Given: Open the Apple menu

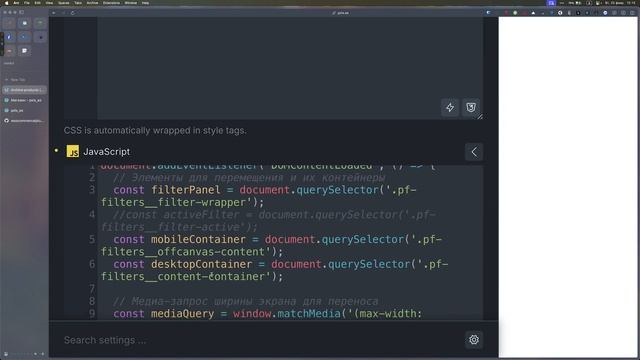Looking at the screenshot, I should tap(7, 3).
